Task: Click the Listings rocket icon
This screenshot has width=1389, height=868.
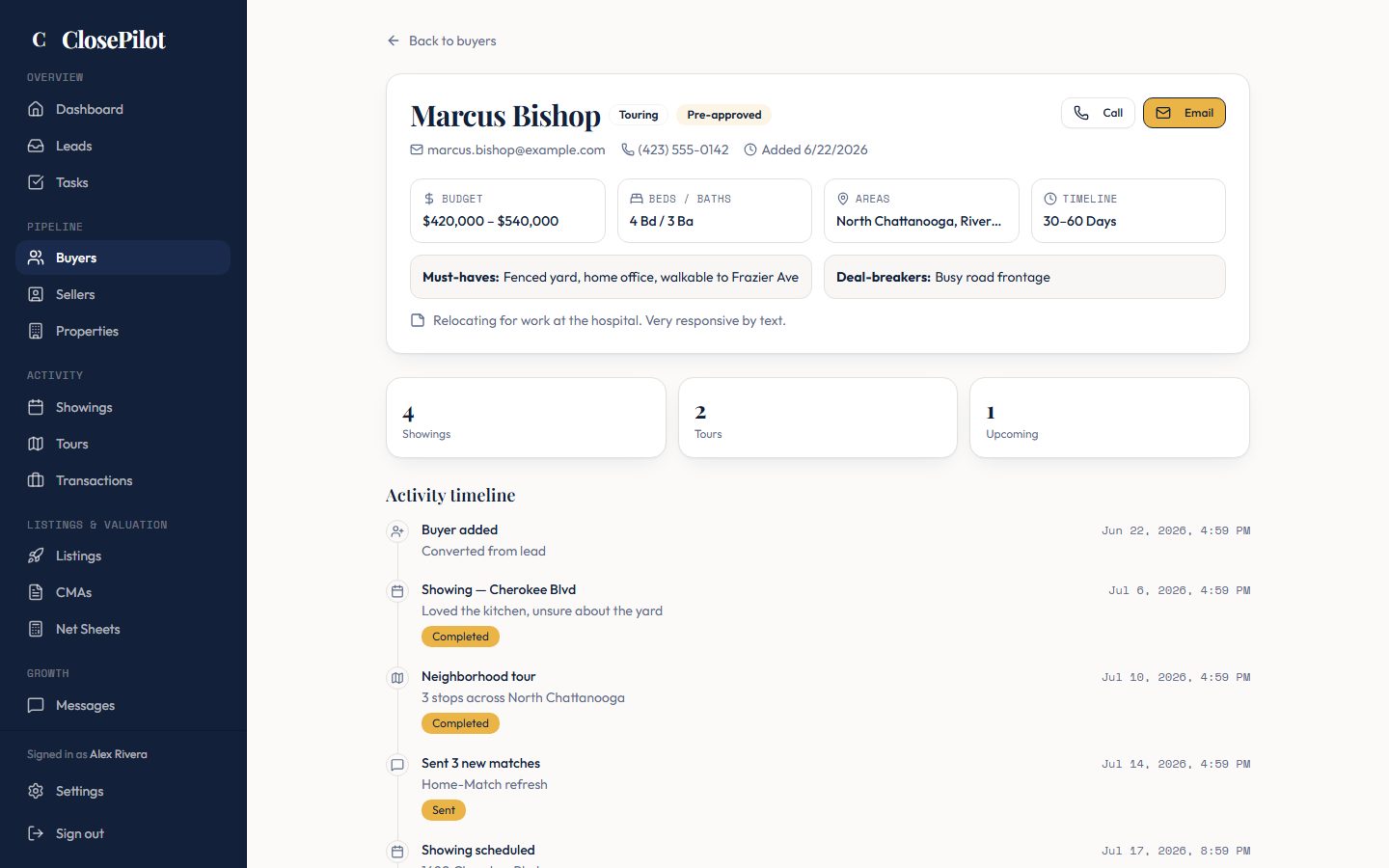Action: pyautogui.click(x=36, y=556)
